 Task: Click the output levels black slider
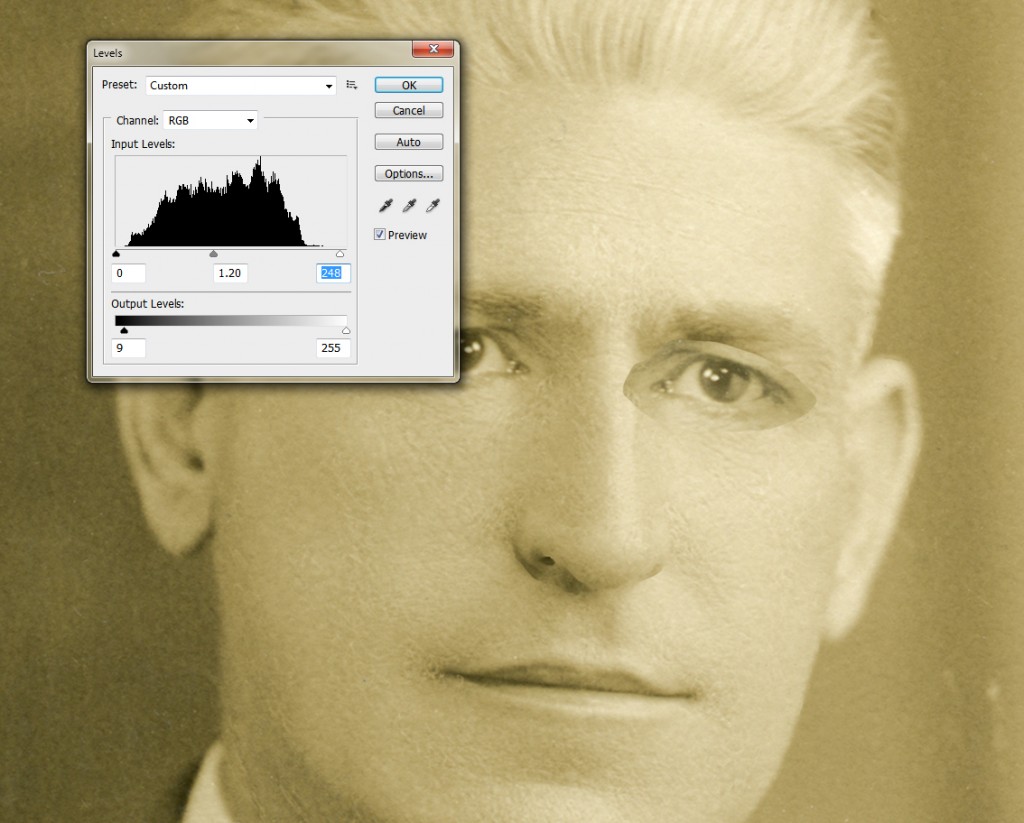click(124, 331)
